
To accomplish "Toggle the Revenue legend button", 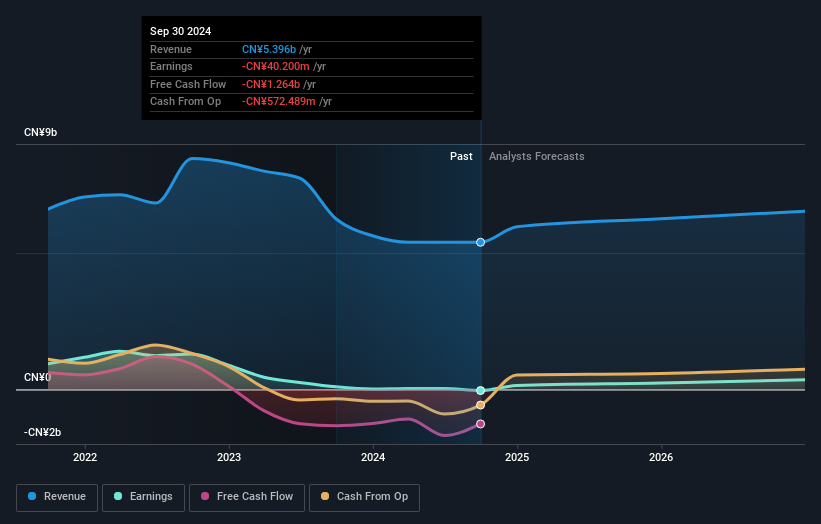I will point(57,497).
